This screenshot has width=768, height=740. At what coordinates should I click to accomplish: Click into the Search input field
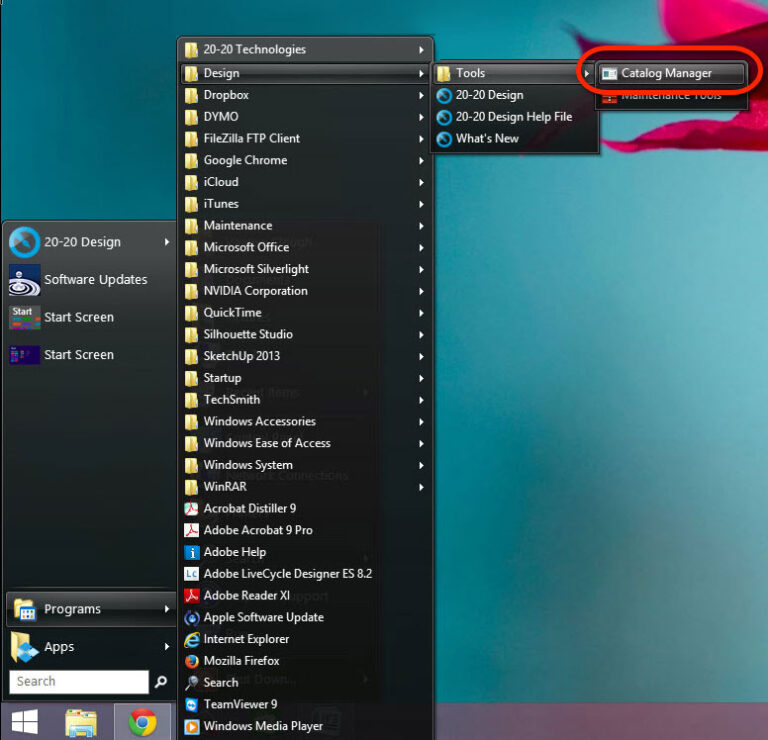(79, 682)
